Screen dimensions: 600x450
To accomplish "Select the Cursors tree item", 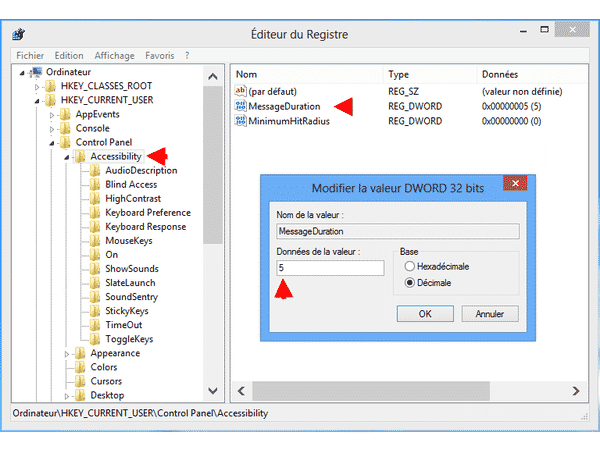I will point(106,382).
